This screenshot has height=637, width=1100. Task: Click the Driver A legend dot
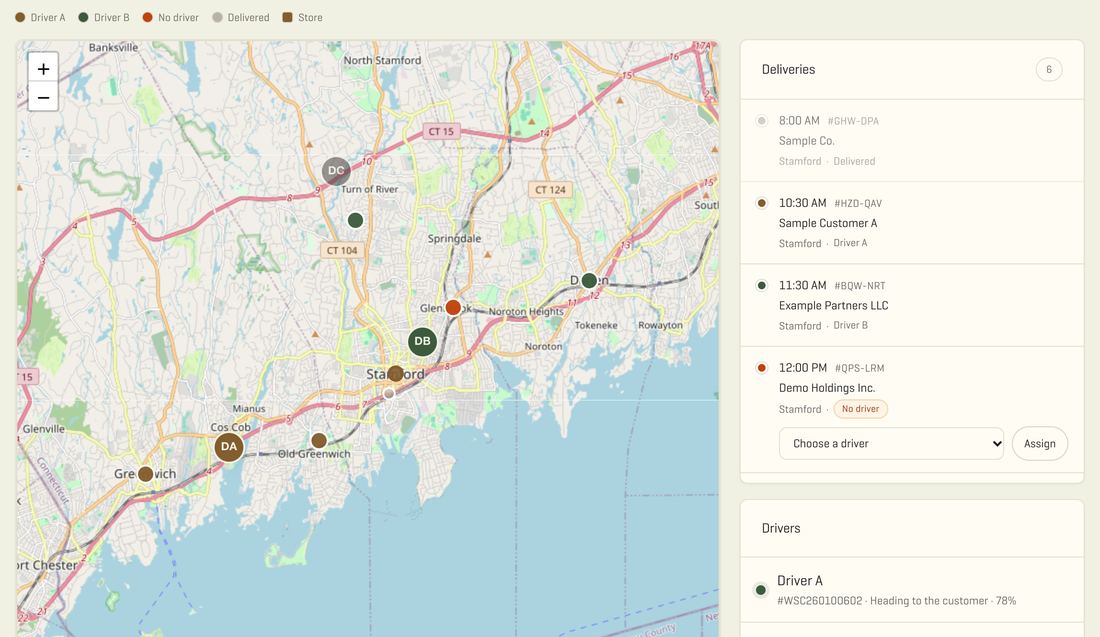(20, 18)
